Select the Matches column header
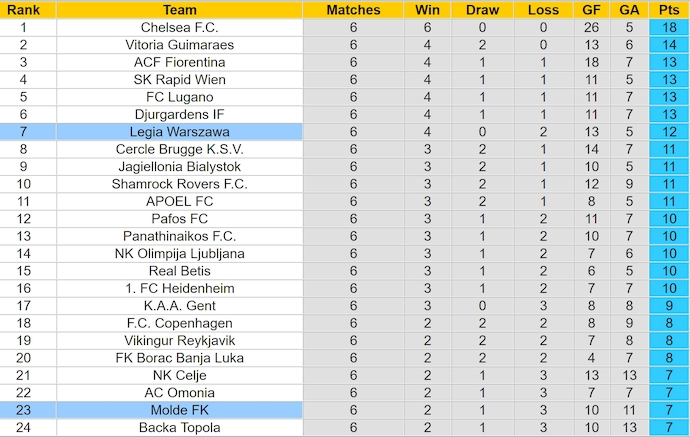The height and width of the screenshot is (437, 690). point(353,10)
